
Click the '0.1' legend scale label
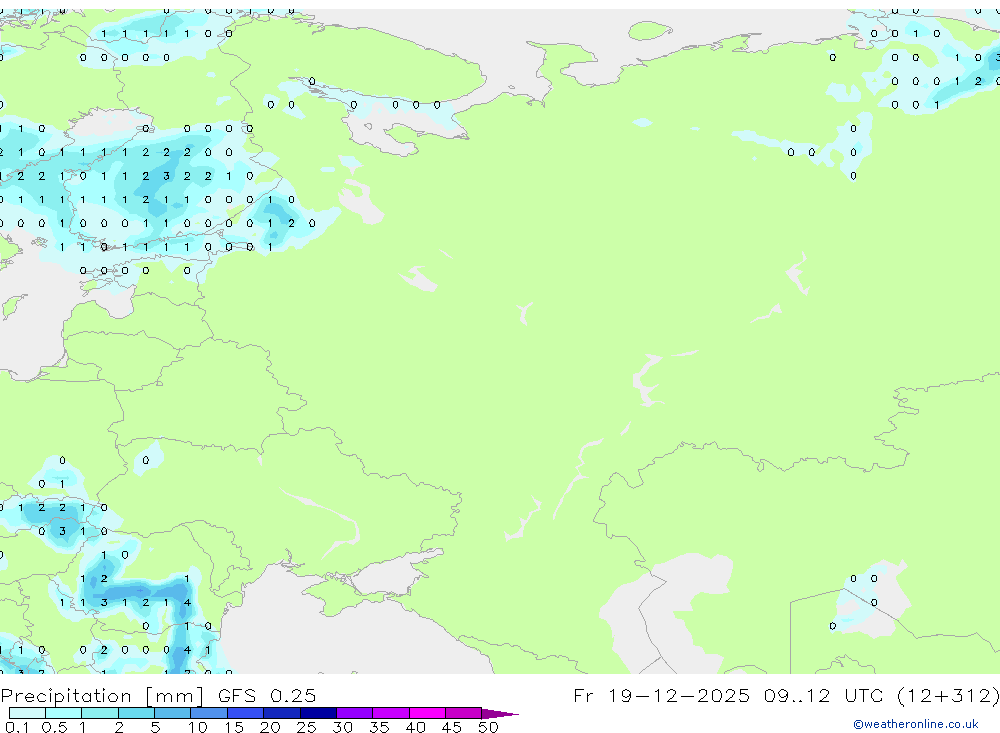[x=17, y=727]
